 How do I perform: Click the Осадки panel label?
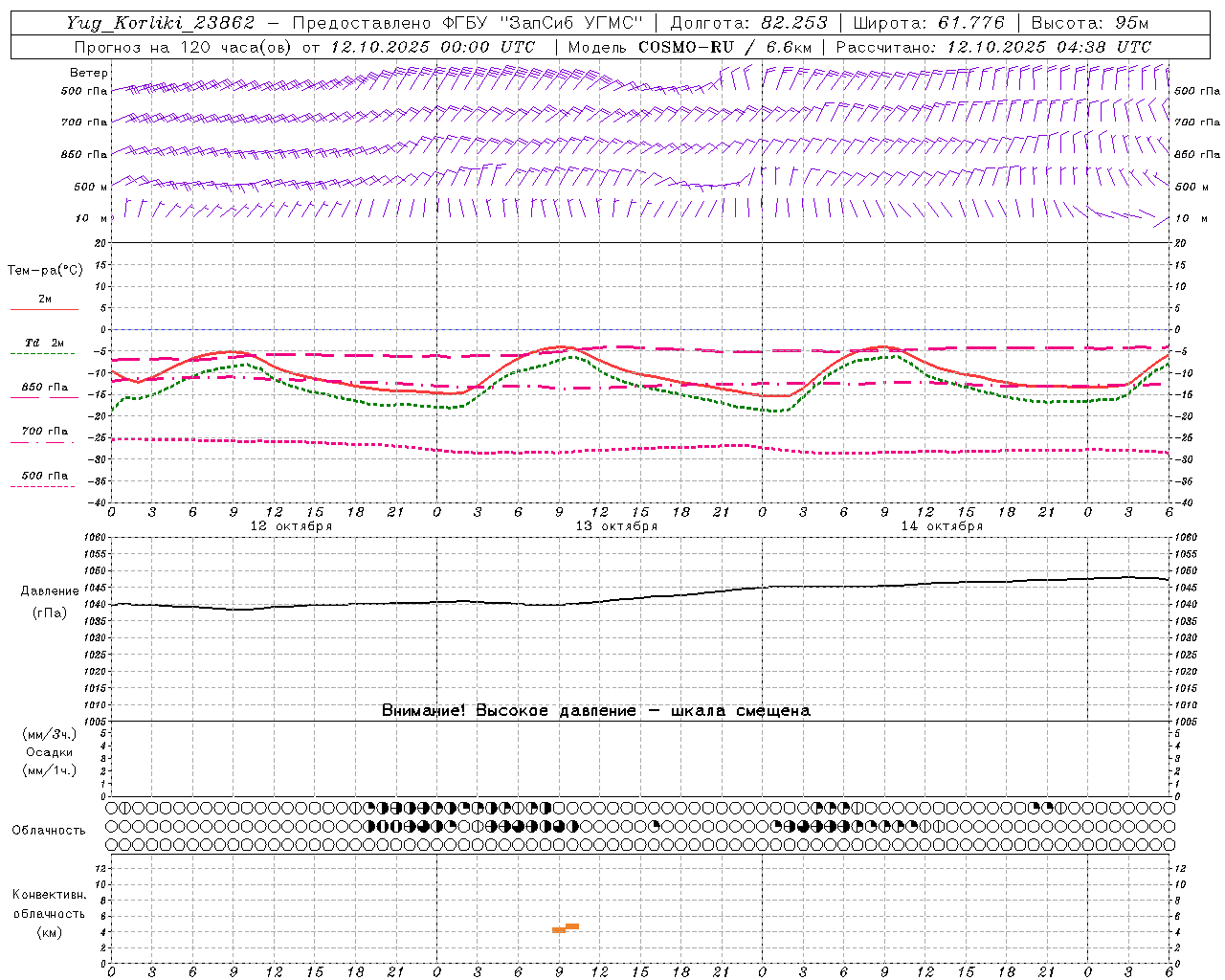point(50,752)
